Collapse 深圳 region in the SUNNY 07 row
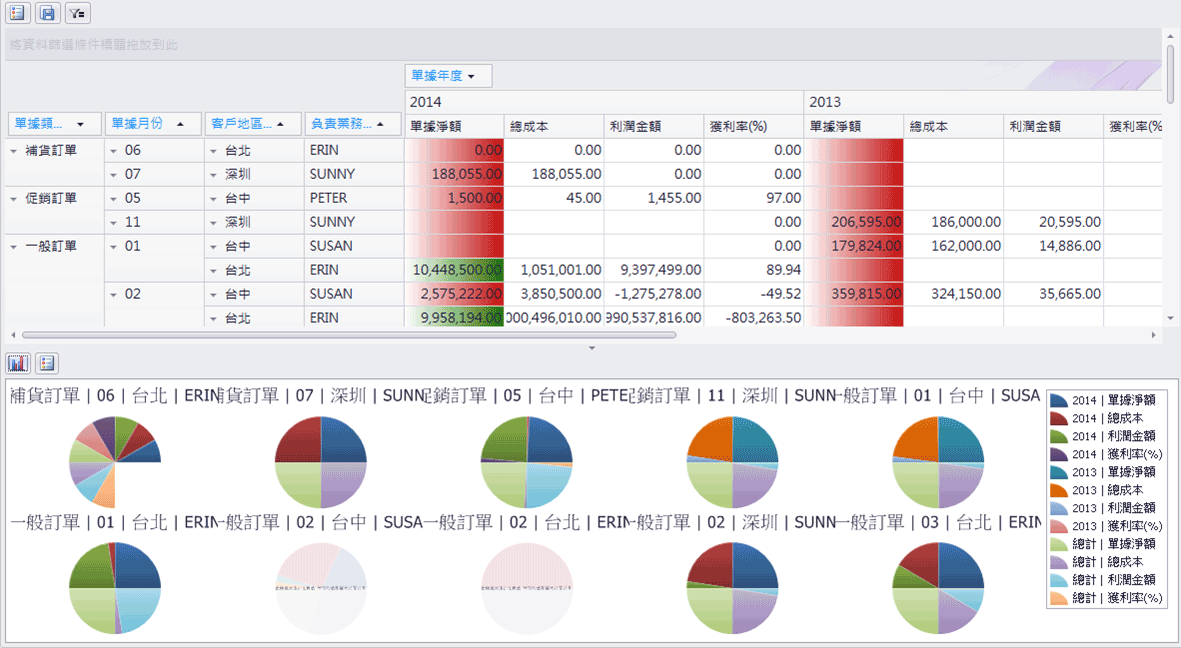 [x=214, y=175]
